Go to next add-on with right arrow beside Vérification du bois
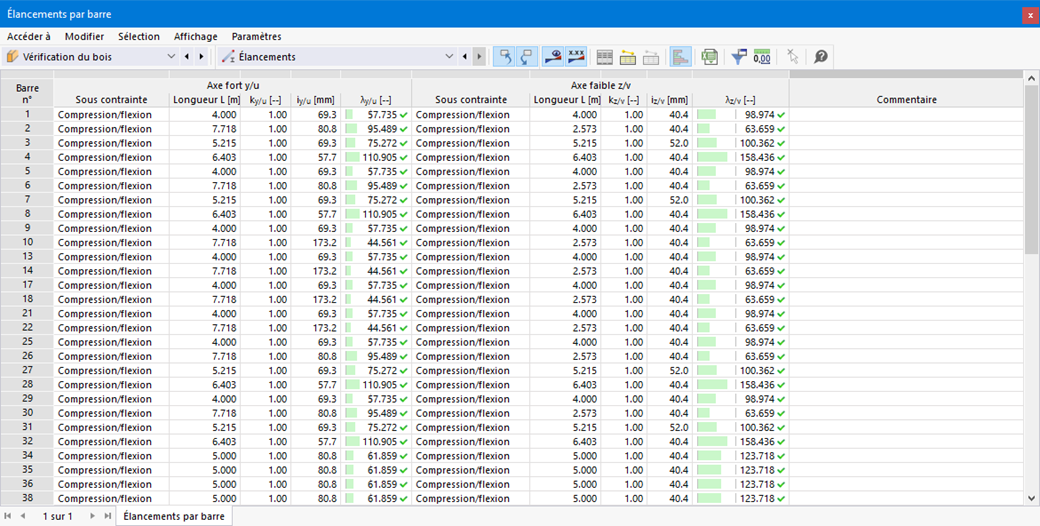 201,57
